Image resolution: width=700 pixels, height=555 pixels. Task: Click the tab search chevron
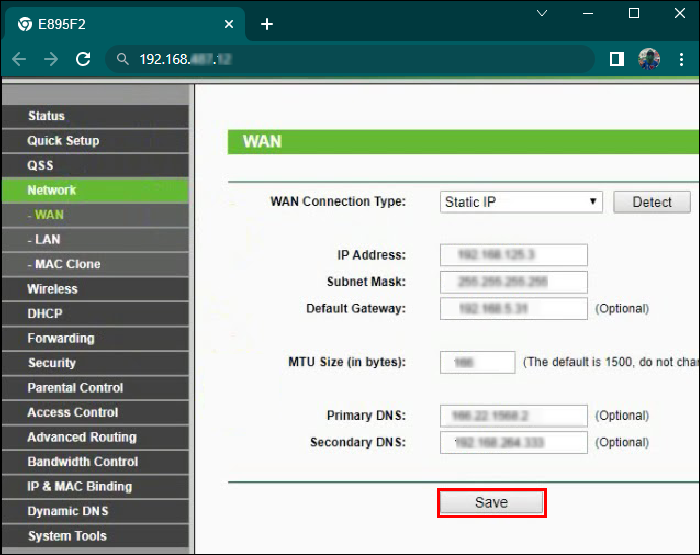coord(542,13)
